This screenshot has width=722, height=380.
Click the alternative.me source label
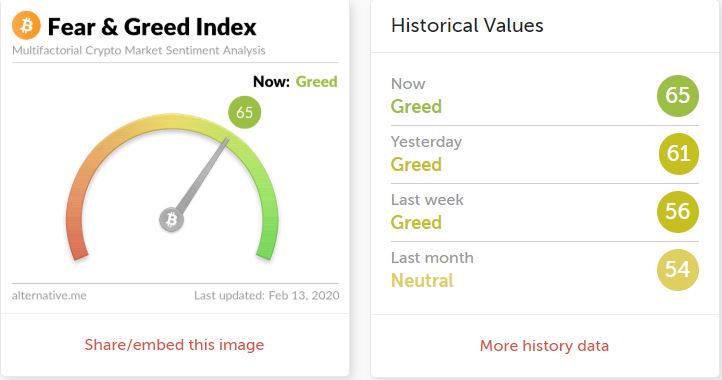(x=49, y=295)
